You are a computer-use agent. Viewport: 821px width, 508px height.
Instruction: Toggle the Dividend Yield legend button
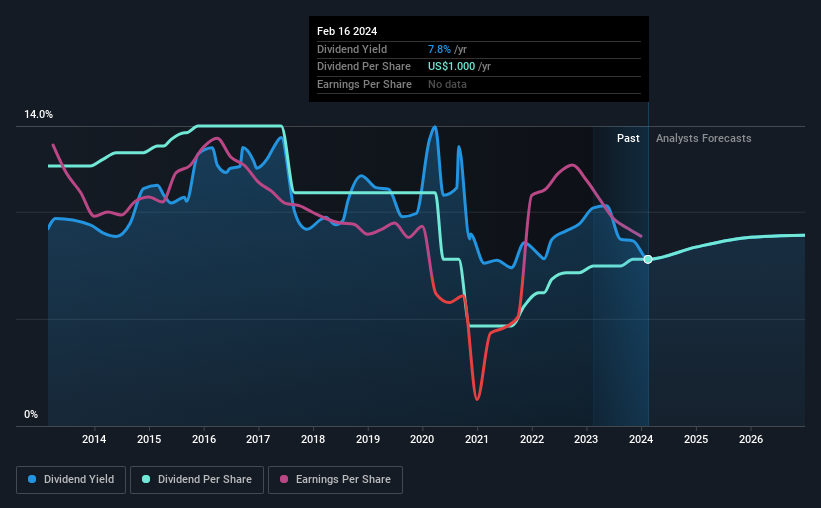(x=71, y=480)
